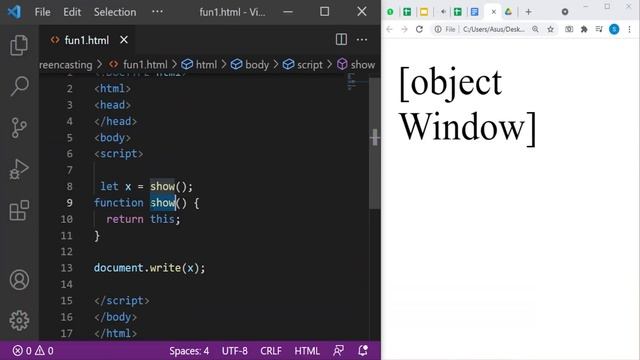Switch to the Google Docs tab

click(474, 12)
